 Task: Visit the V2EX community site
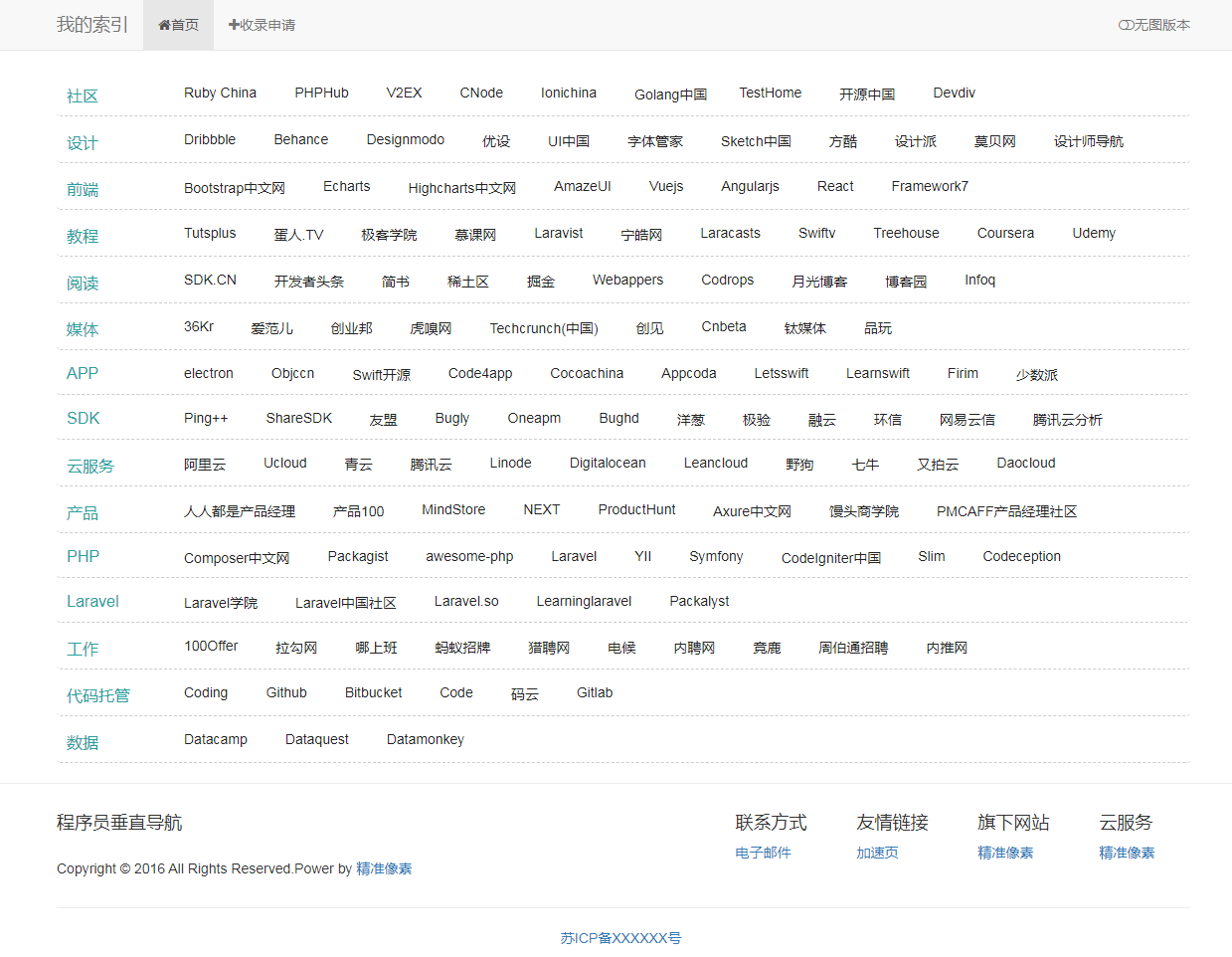[x=405, y=92]
